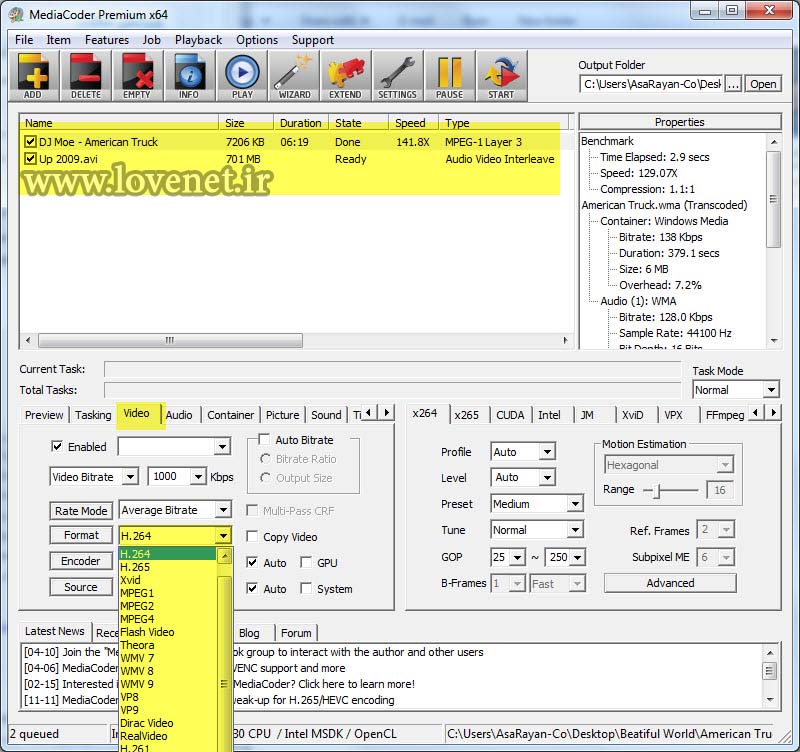This screenshot has height=752, width=800.
Task: Open the Features menu
Action: coord(107,40)
